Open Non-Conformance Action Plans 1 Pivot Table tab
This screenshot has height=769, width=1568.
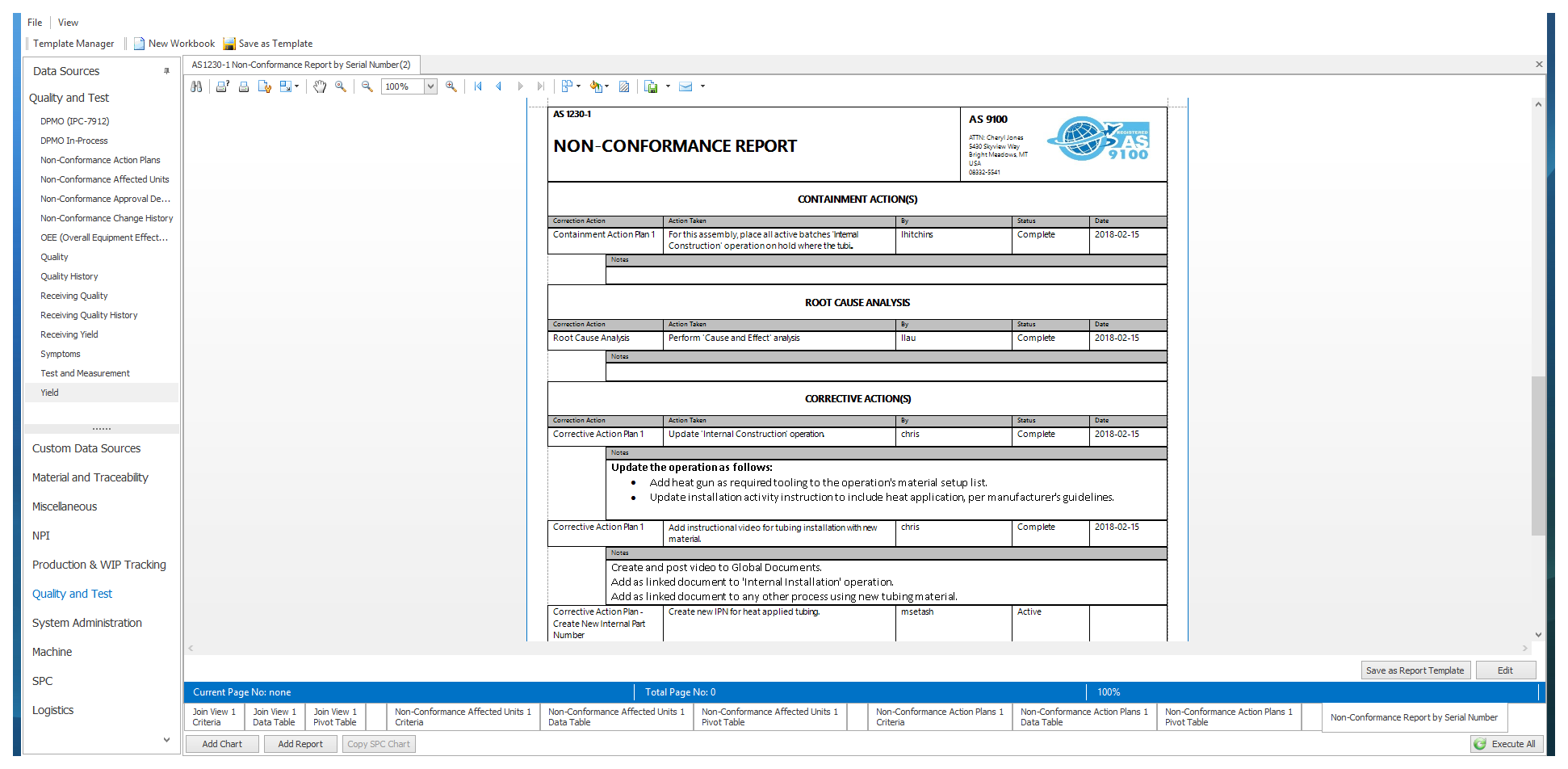[1229, 717]
